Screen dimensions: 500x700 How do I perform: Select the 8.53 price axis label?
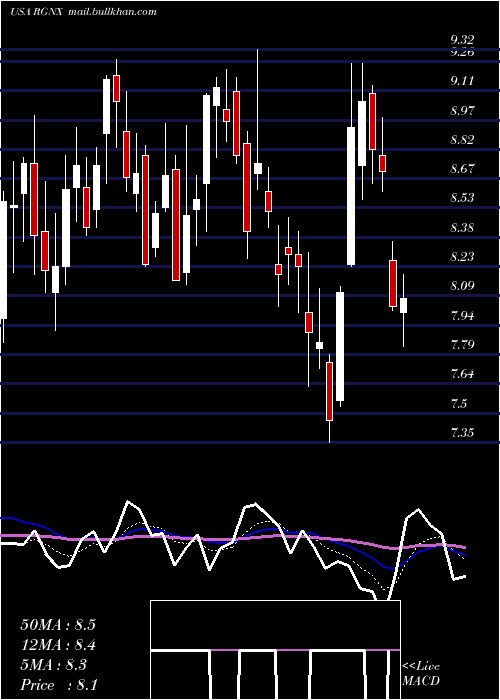[462, 198]
